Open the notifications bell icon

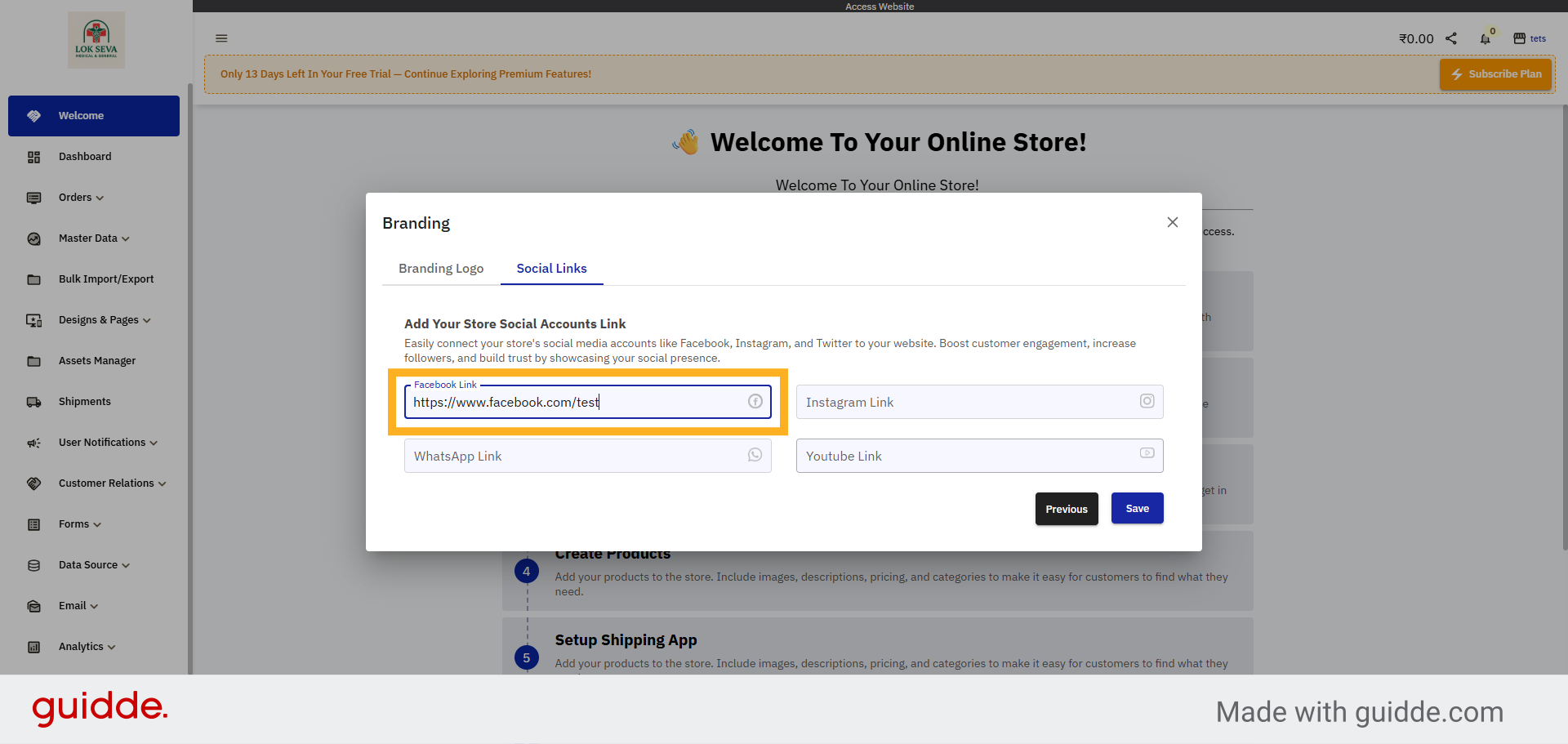click(x=1486, y=38)
